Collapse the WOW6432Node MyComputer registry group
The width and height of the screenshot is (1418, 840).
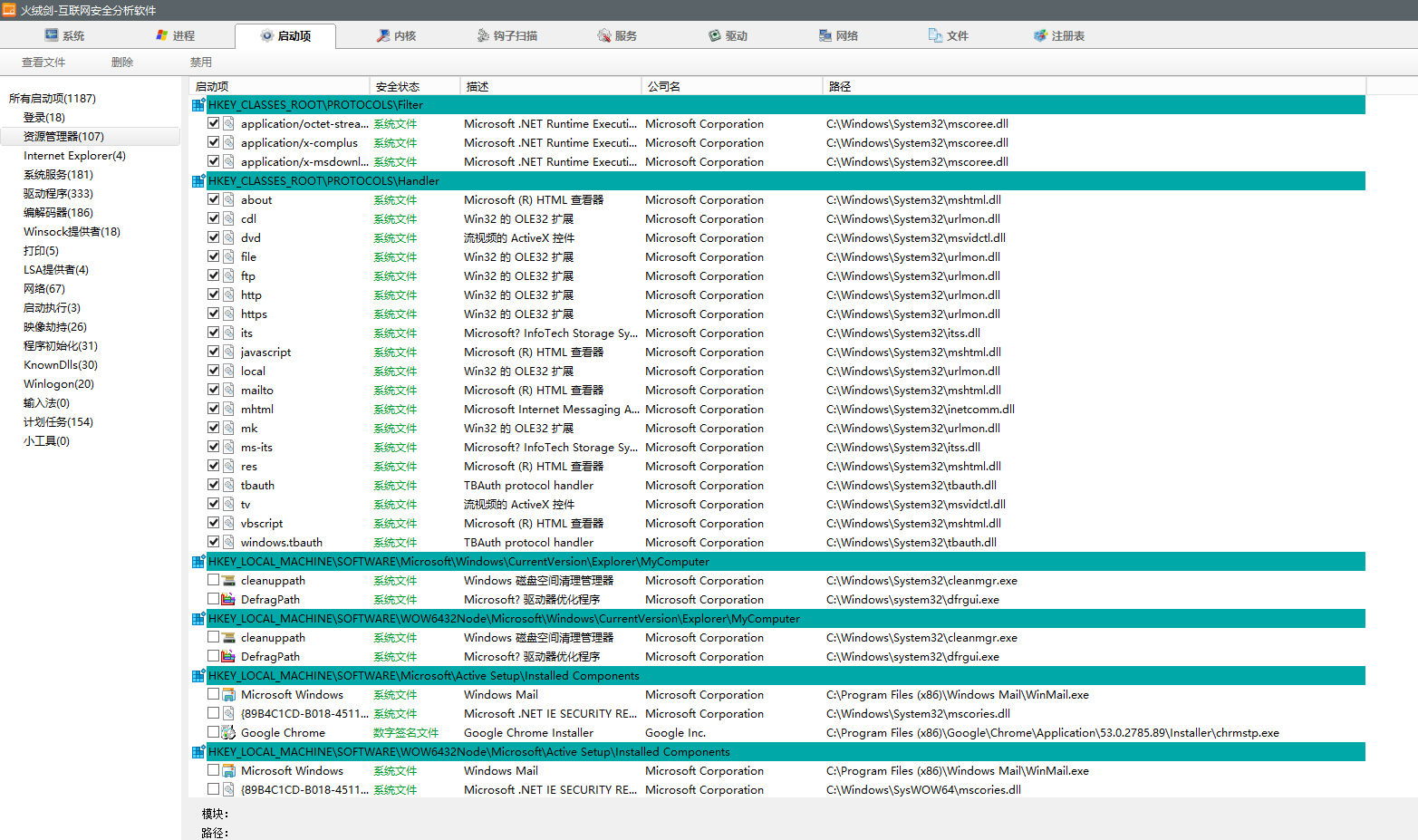pos(198,619)
